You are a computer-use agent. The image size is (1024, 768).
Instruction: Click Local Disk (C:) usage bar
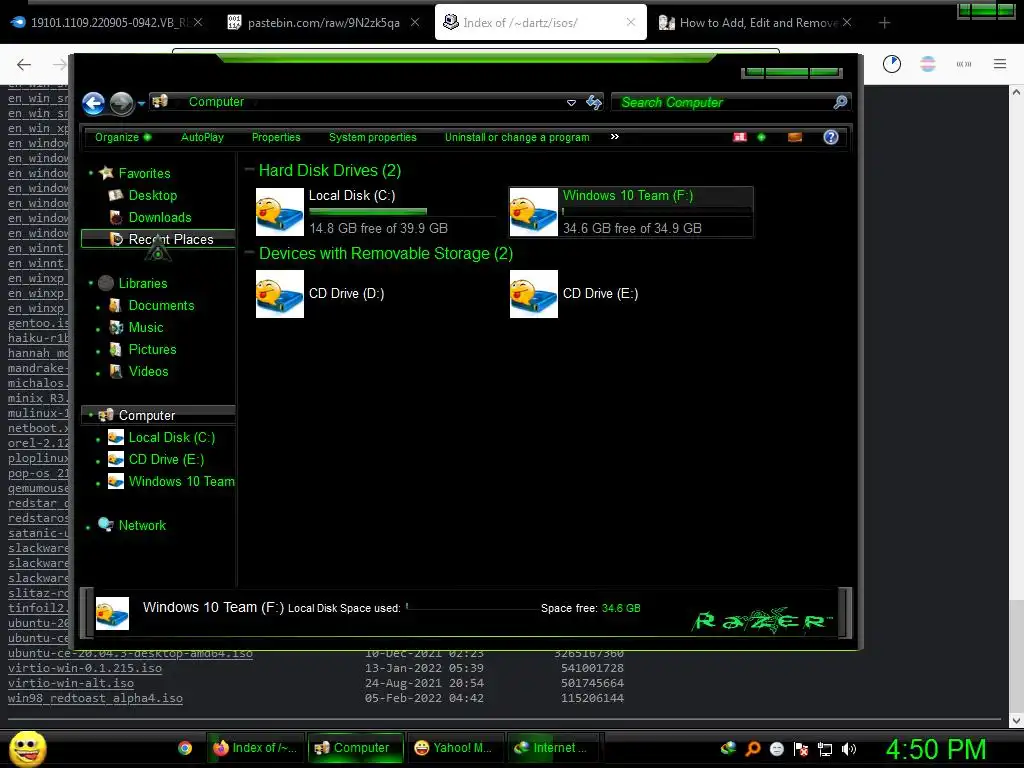pyautogui.click(x=402, y=212)
